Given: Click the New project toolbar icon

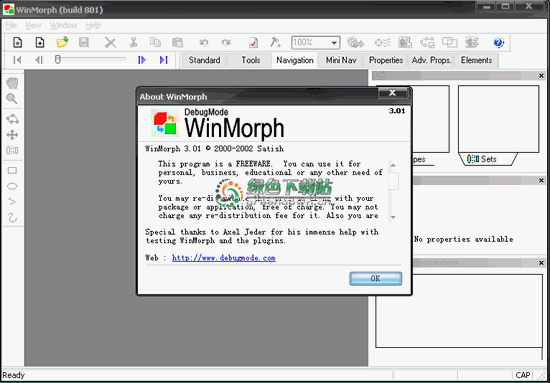Looking at the screenshot, I should 18,42.
